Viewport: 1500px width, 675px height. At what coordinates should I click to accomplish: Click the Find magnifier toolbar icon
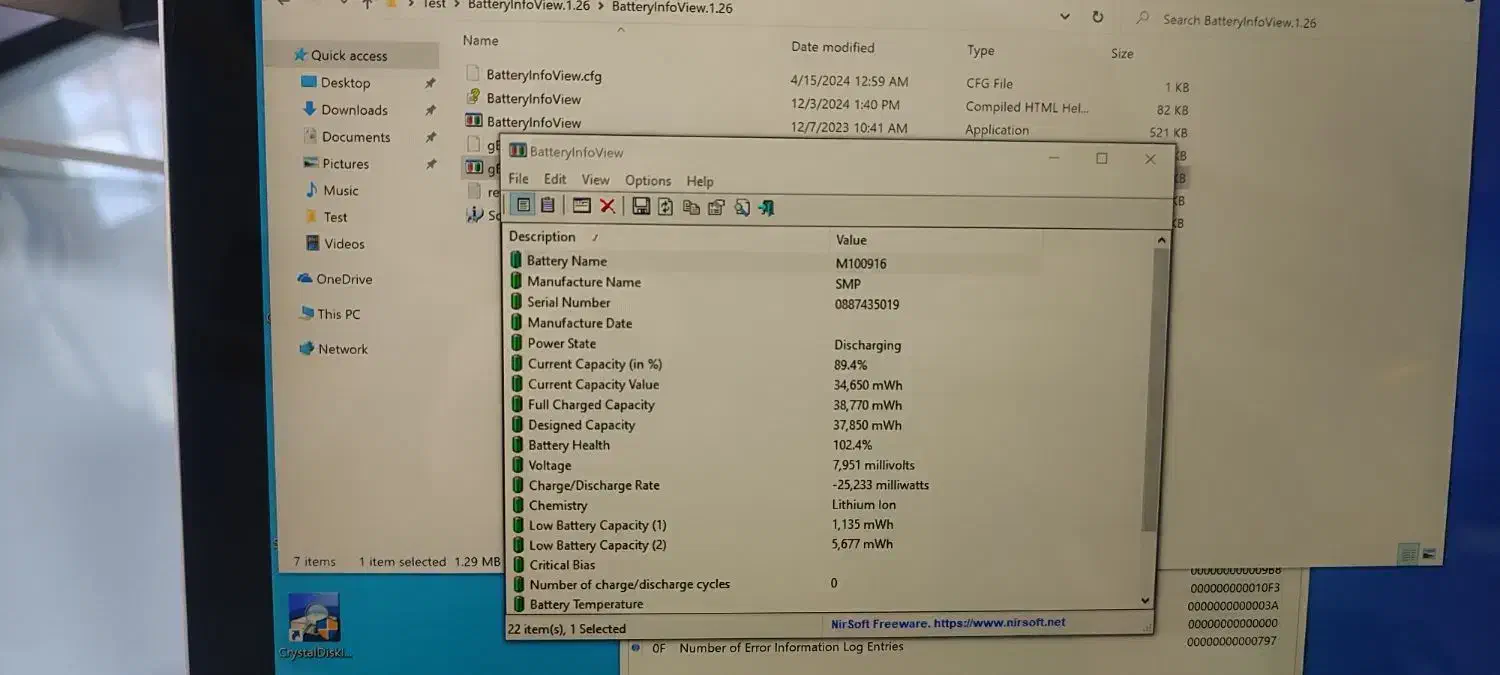pos(742,207)
